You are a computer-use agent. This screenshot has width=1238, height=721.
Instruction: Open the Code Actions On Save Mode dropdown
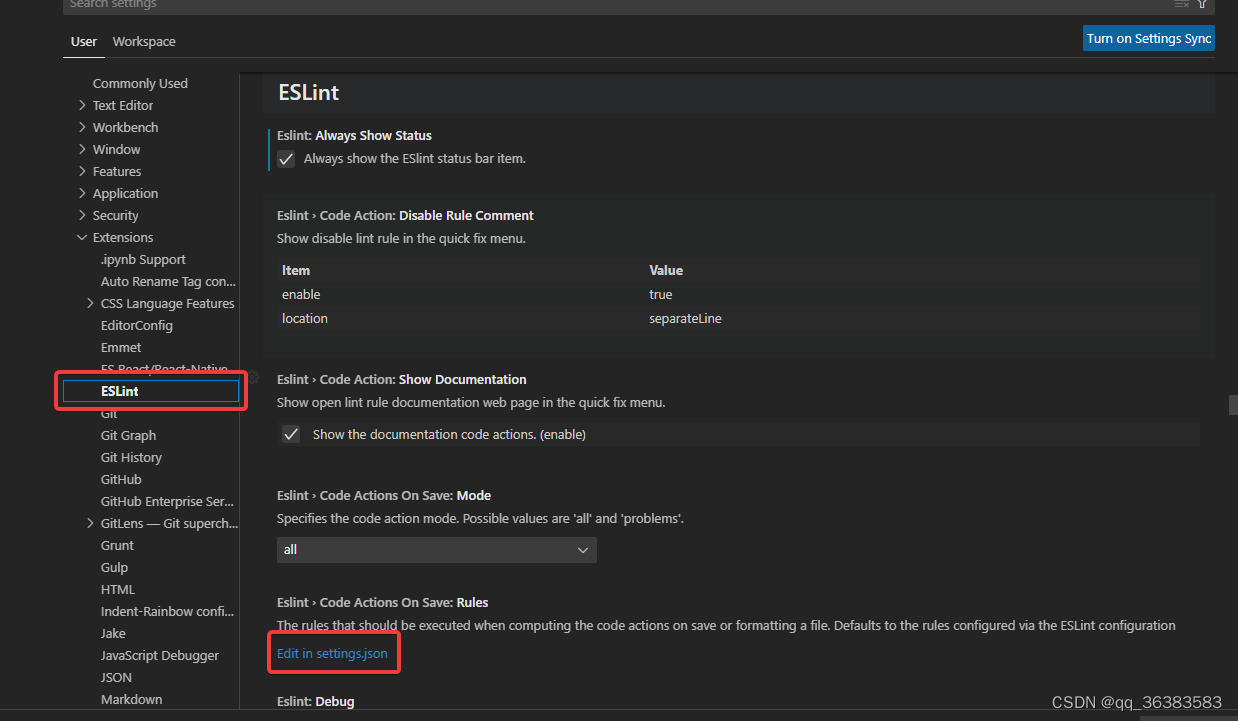pyautogui.click(x=436, y=549)
